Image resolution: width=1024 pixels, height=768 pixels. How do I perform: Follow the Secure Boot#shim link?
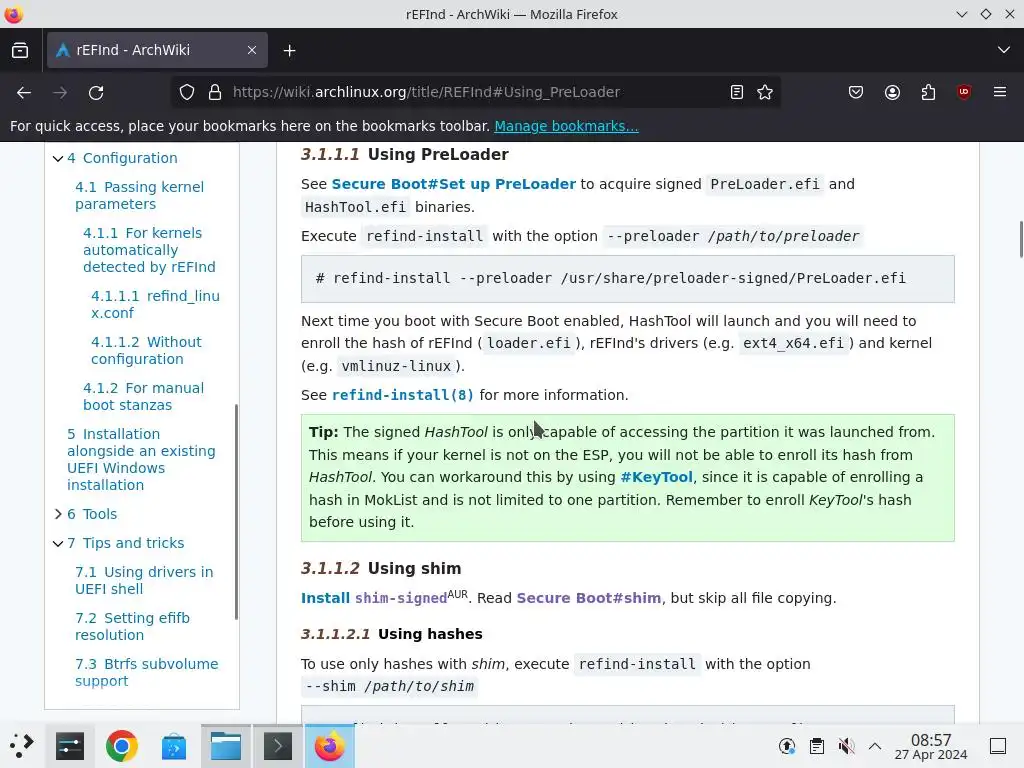pyautogui.click(x=588, y=598)
